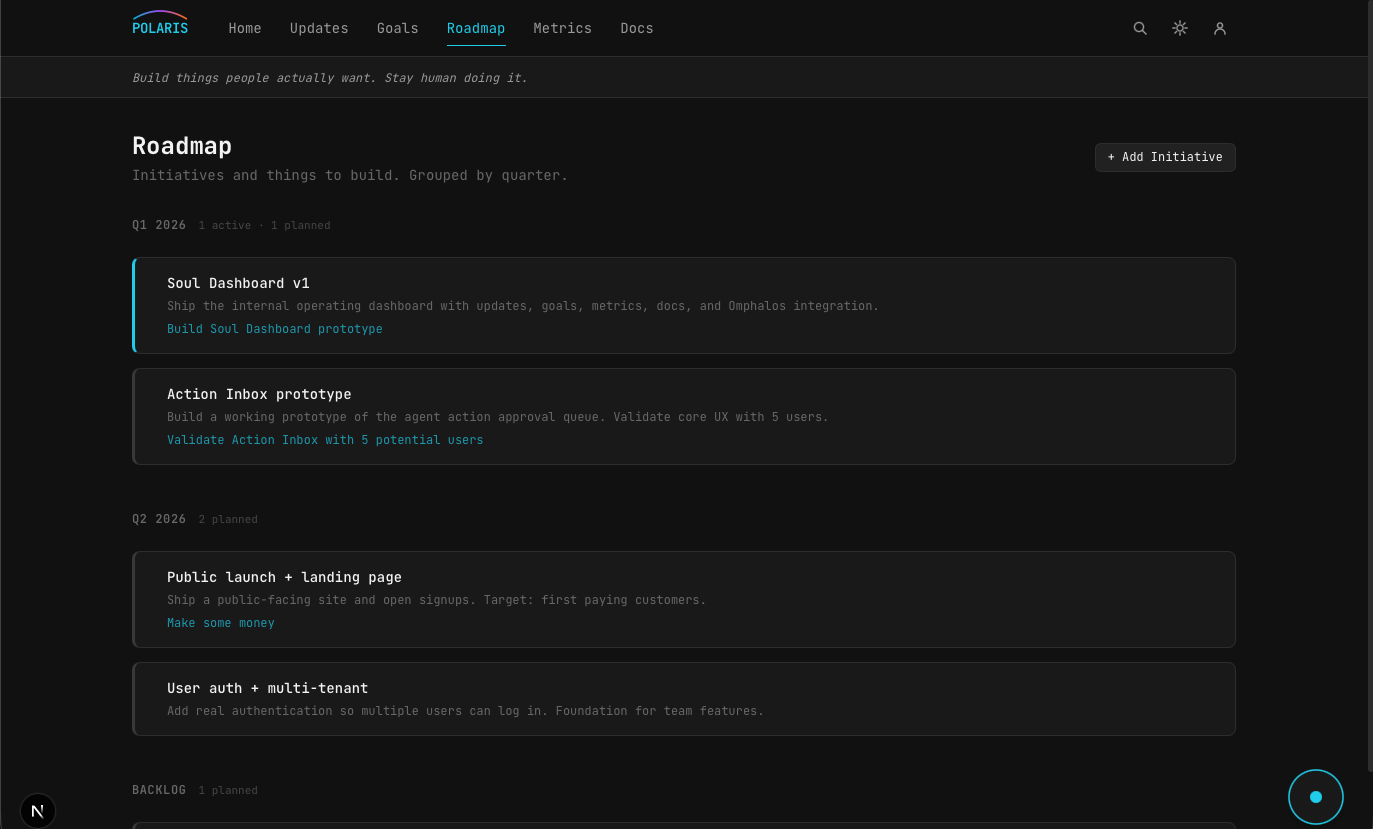Click the Action Inbox description text
1373x829 pixels.
(x=498, y=417)
